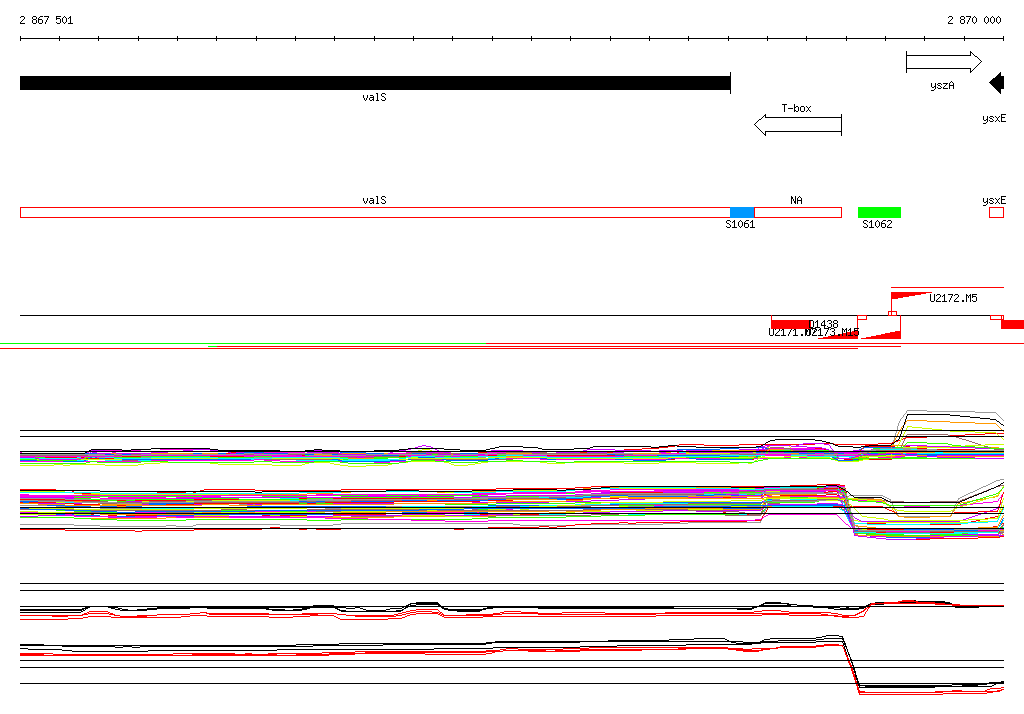
Task: Click the red-outlined NA segment
Action: [798, 212]
